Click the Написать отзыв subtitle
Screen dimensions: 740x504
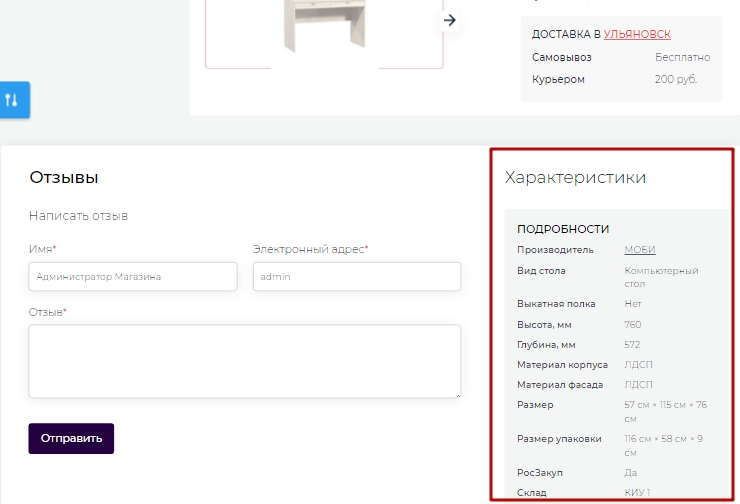[x=78, y=216]
